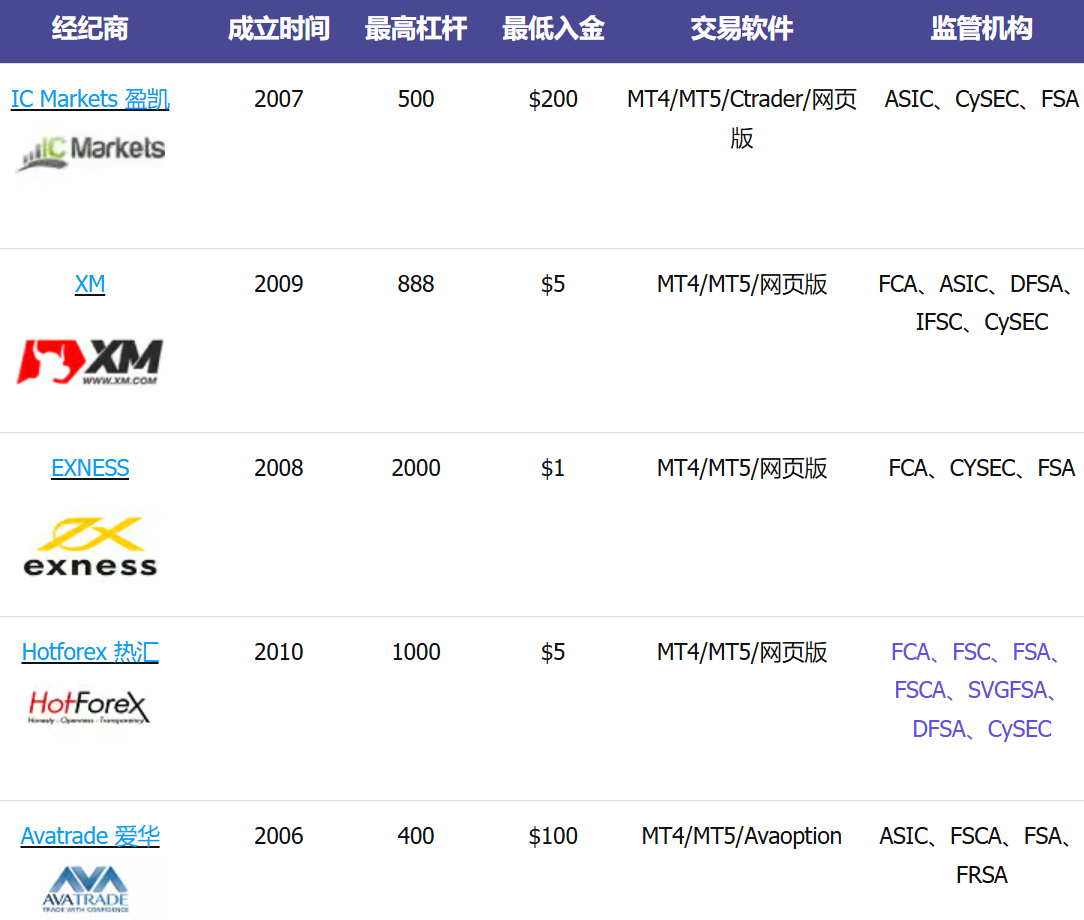Click the 最低入金 column header
The width and height of the screenshot is (1084, 920).
point(553,28)
